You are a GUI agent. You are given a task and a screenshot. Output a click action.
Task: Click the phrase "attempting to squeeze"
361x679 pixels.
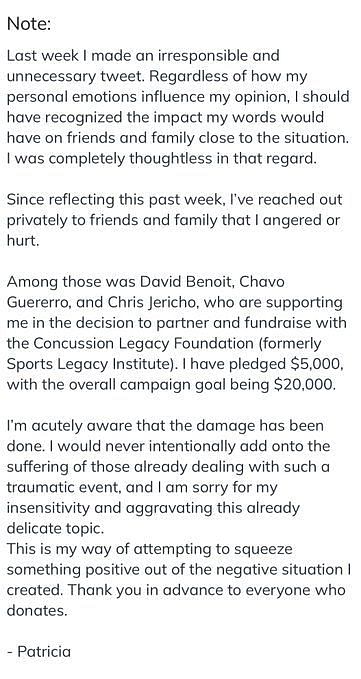coord(213,550)
